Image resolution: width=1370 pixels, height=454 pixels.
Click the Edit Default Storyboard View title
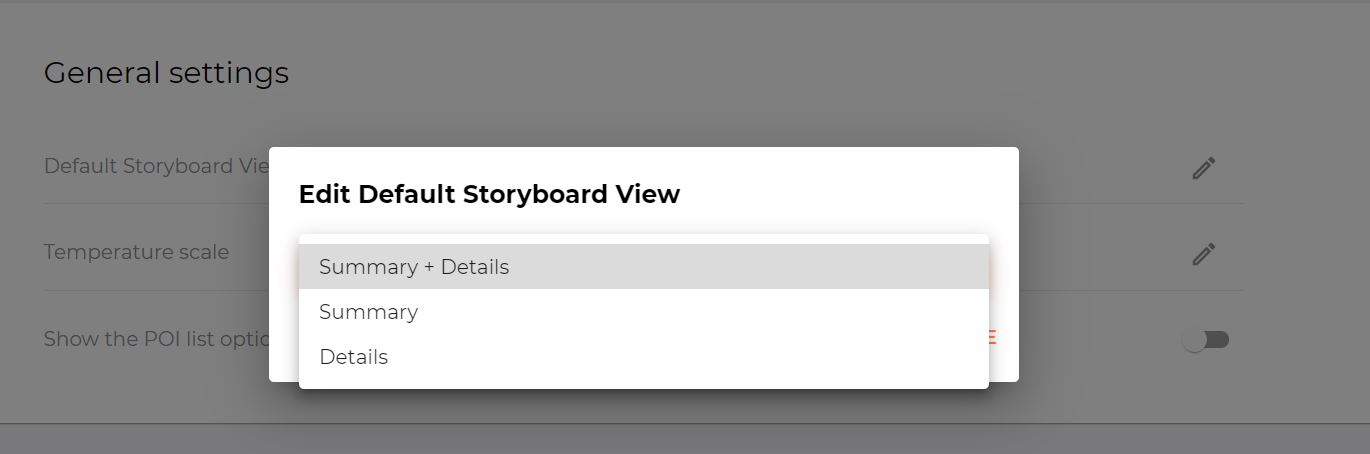489,194
